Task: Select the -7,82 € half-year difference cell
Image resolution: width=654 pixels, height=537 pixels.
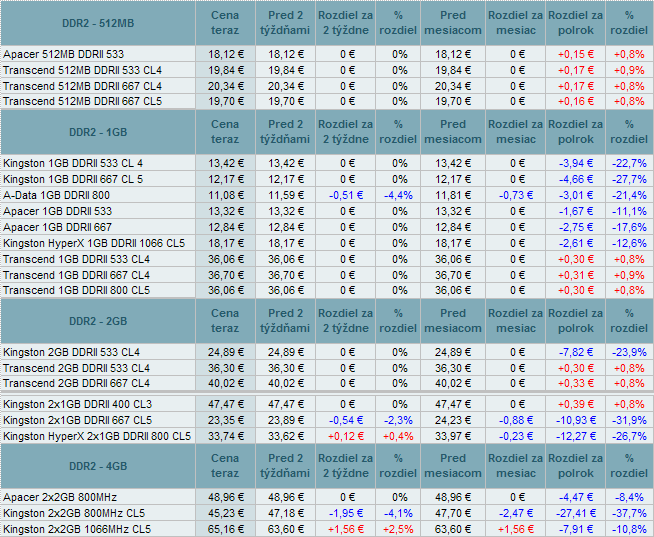Action: click(x=576, y=352)
